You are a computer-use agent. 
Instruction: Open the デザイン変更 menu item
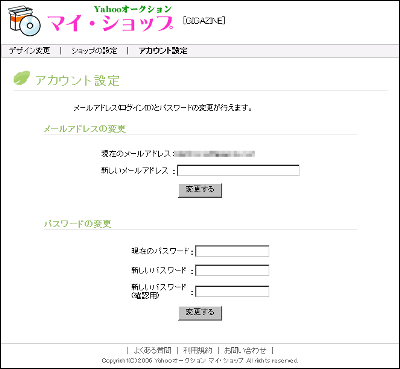tap(29, 51)
